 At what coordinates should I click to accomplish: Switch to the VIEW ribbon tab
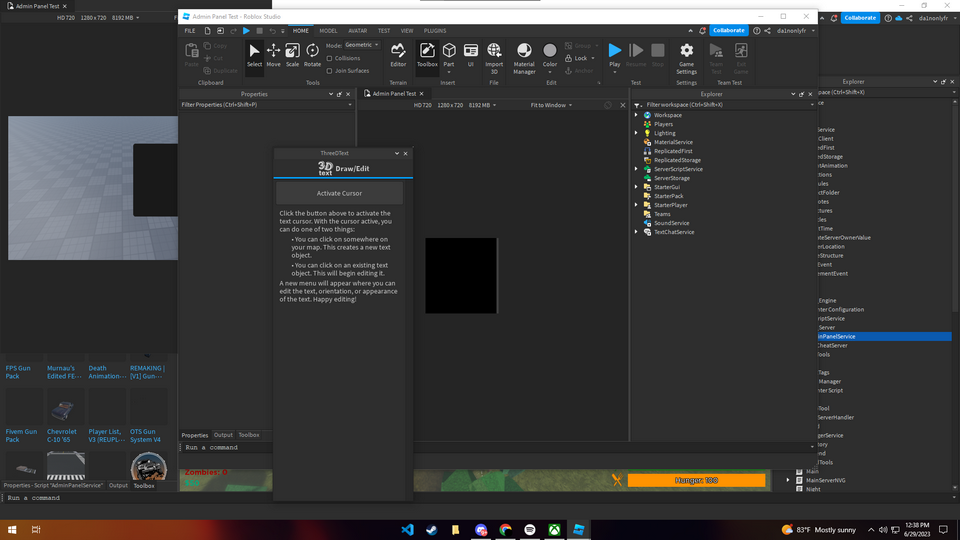click(407, 31)
